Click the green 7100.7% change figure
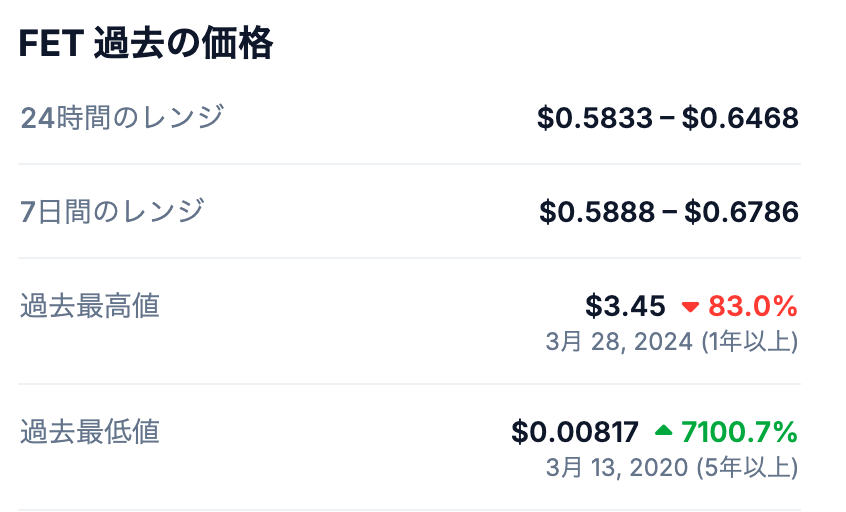Image resolution: width=846 pixels, height=512 pixels. click(x=739, y=432)
